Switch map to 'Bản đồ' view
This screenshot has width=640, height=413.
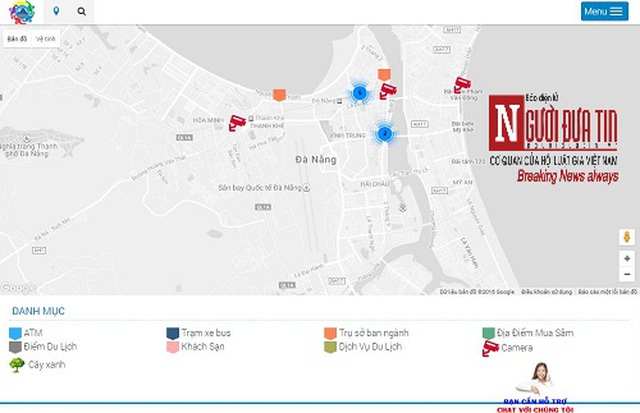click(17, 39)
